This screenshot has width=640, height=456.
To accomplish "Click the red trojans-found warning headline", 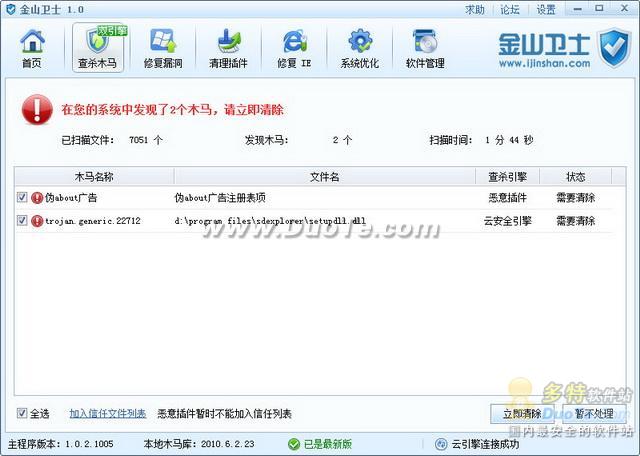I will [x=172, y=110].
